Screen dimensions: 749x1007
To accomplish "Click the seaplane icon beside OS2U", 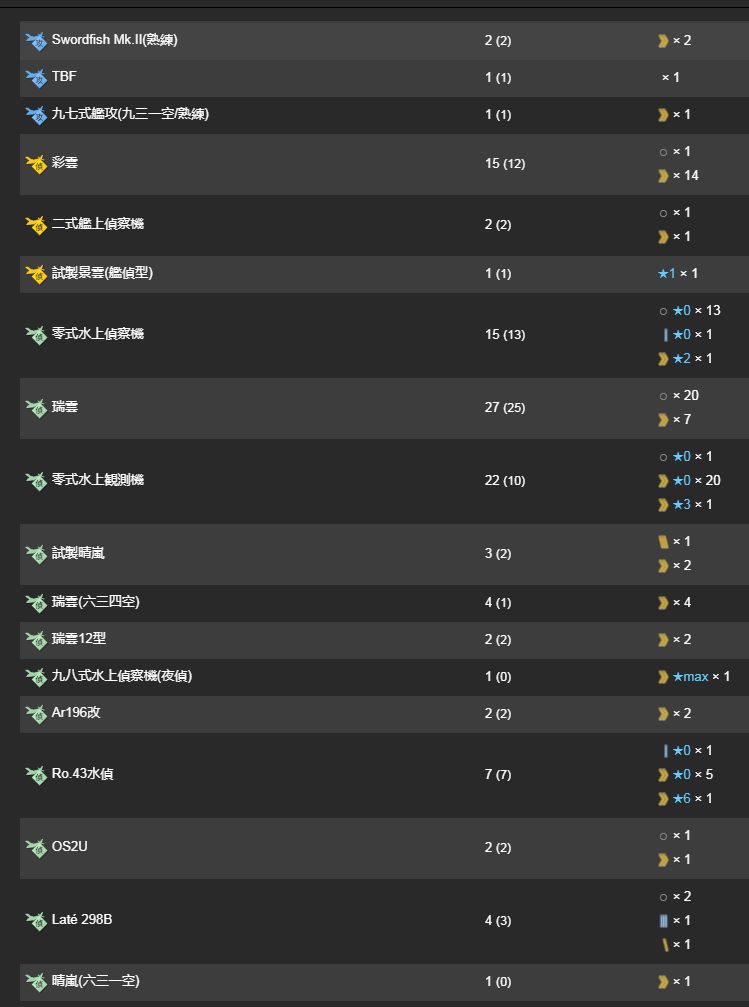I will click(x=36, y=848).
